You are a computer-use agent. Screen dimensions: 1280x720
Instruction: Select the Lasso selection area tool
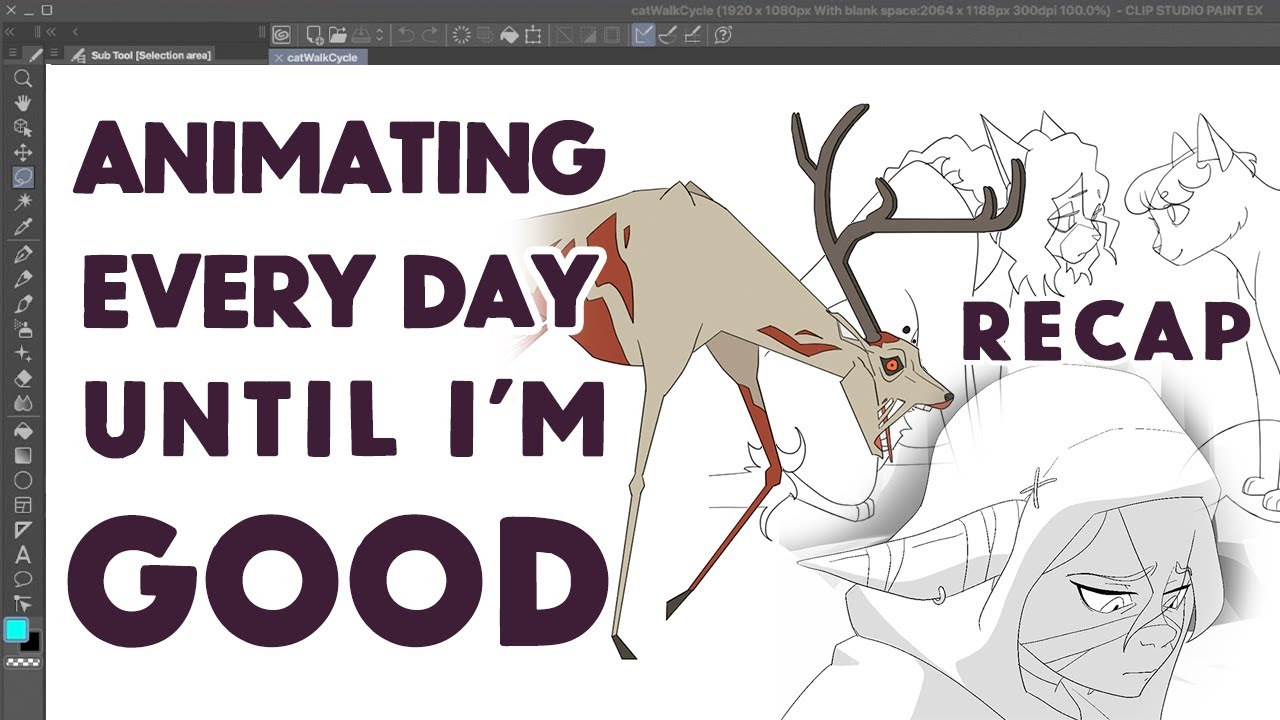(22, 178)
